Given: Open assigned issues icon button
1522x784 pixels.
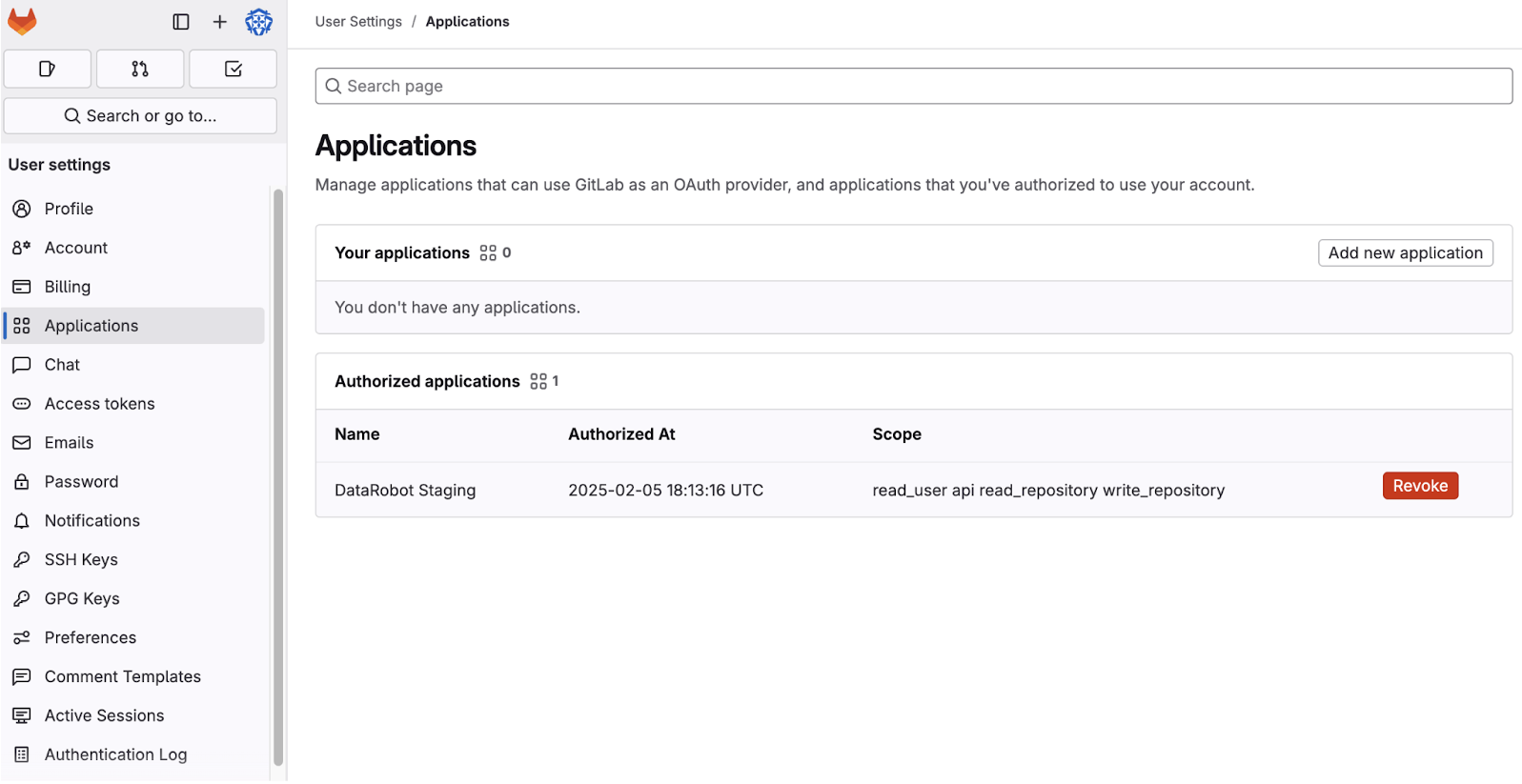Looking at the screenshot, I should (48, 69).
